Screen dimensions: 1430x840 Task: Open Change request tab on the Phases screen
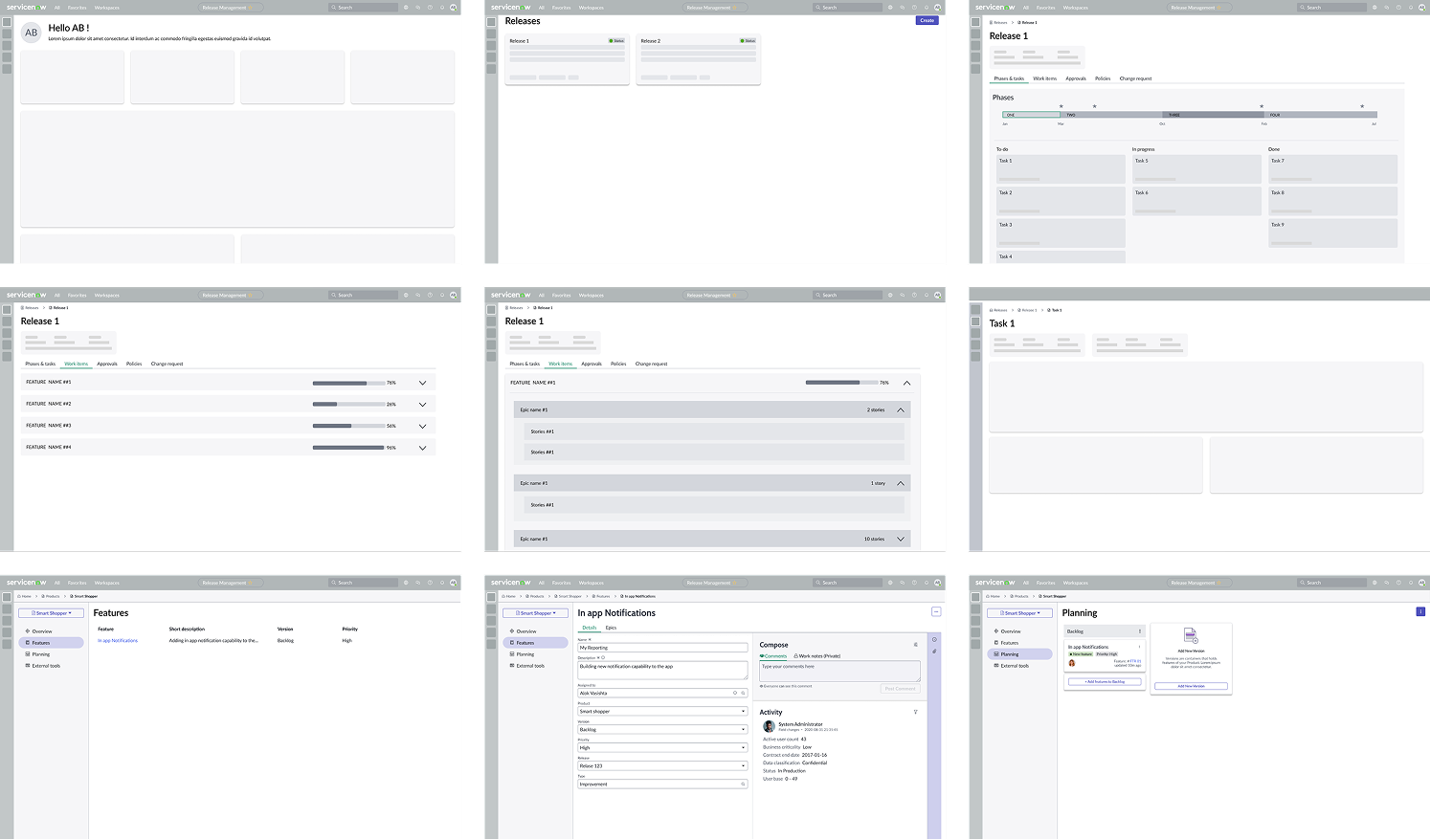tap(1135, 78)
